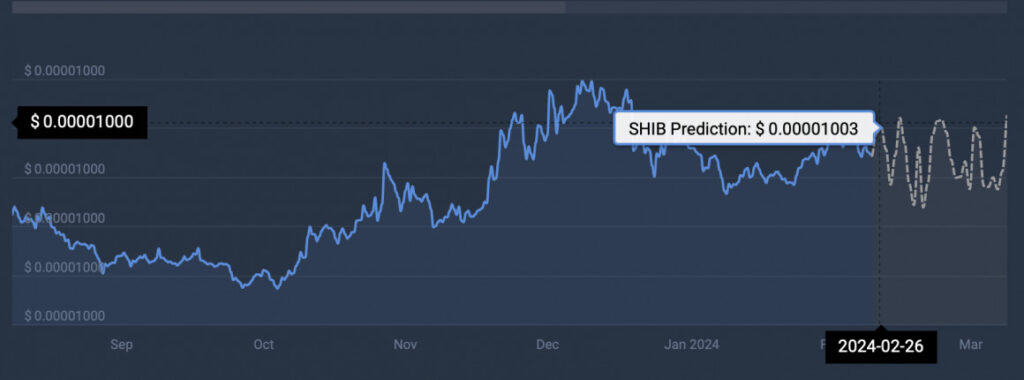Click the January dip of the blue price line
This screenshot has height=380, width=1024.
click(726, 192)
